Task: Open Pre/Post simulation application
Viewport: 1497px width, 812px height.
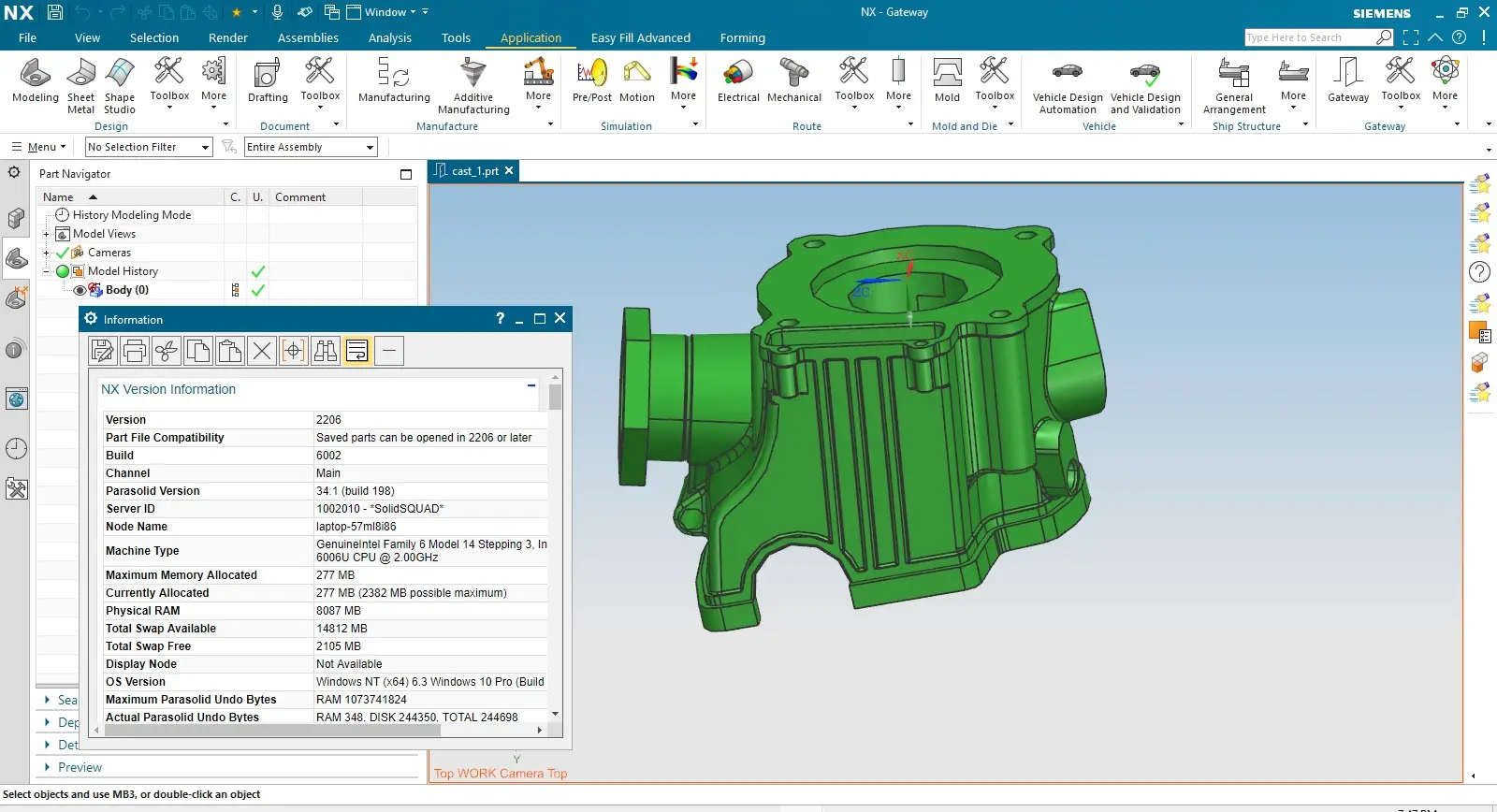Action: [x=592, y=80]
